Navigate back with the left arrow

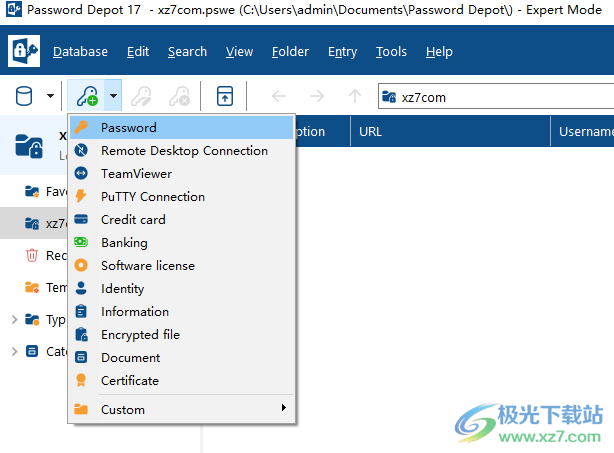[279, 96]
